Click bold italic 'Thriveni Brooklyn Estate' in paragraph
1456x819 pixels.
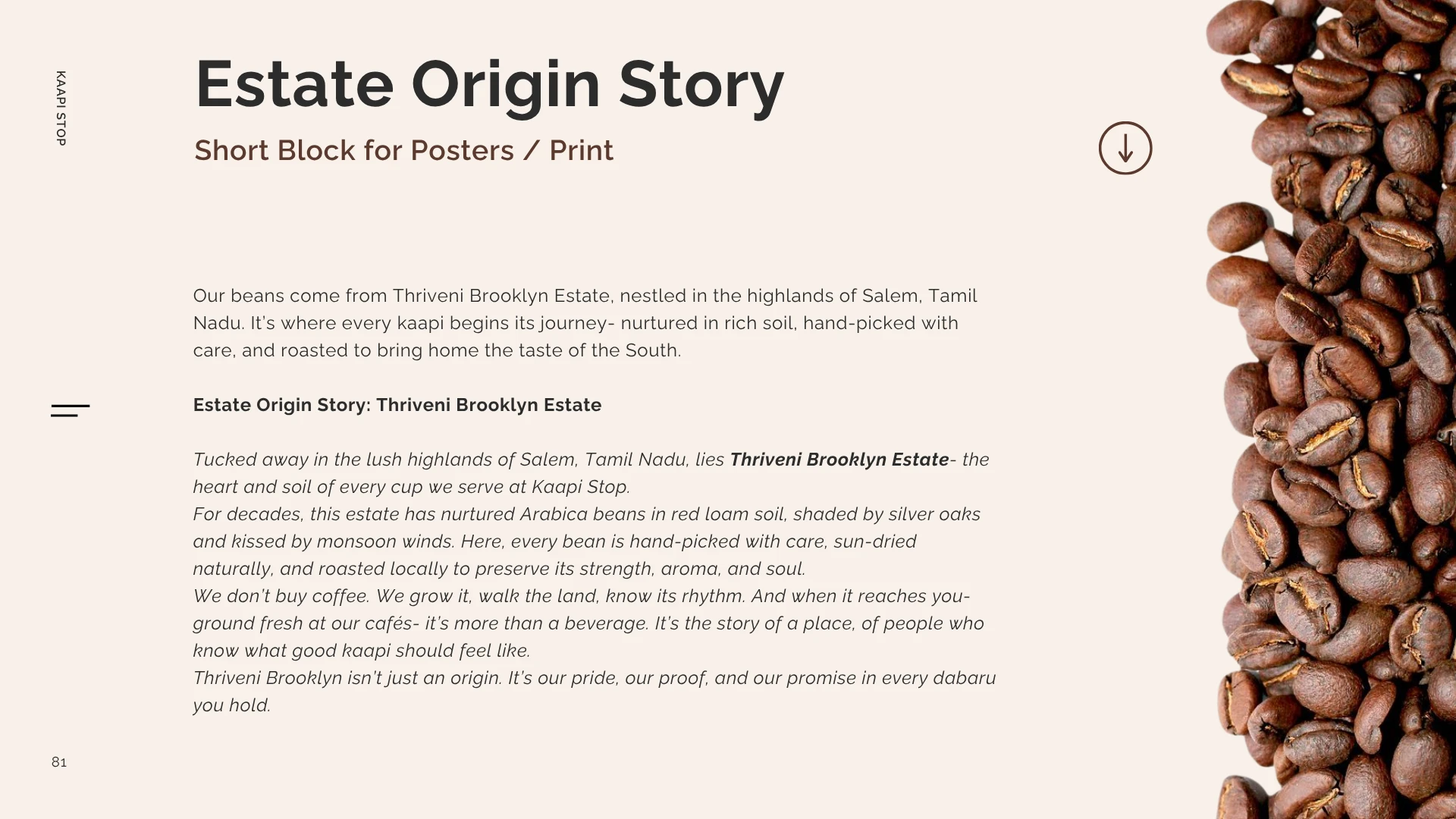[839, 460]
